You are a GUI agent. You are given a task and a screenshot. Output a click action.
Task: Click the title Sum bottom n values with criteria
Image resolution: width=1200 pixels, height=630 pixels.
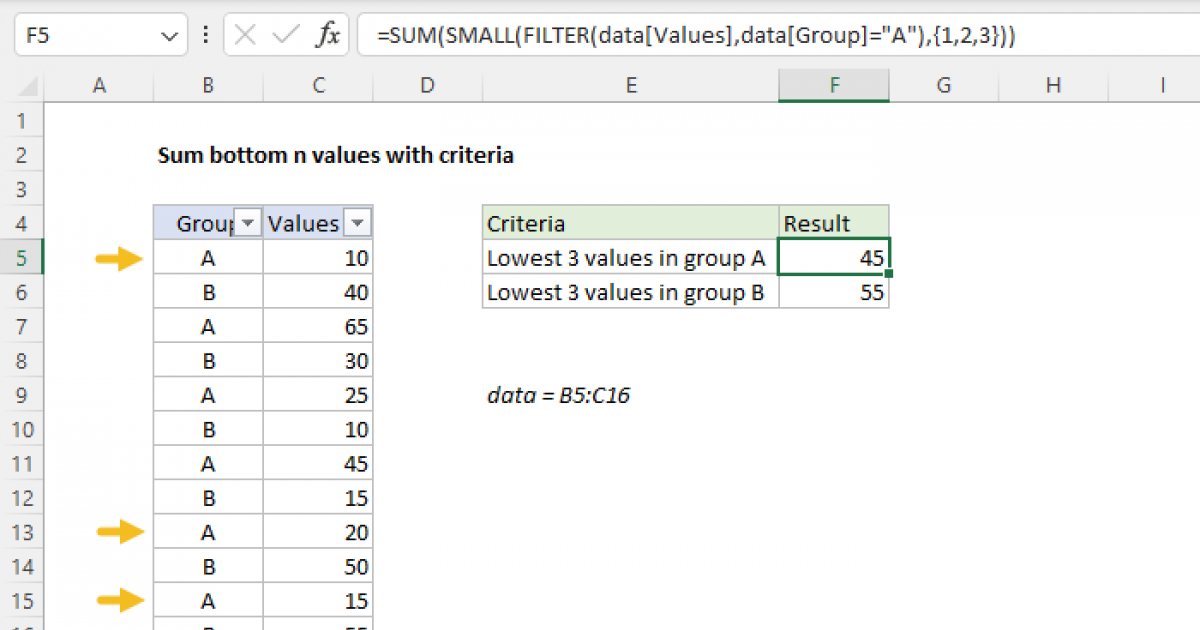(336, 155)
